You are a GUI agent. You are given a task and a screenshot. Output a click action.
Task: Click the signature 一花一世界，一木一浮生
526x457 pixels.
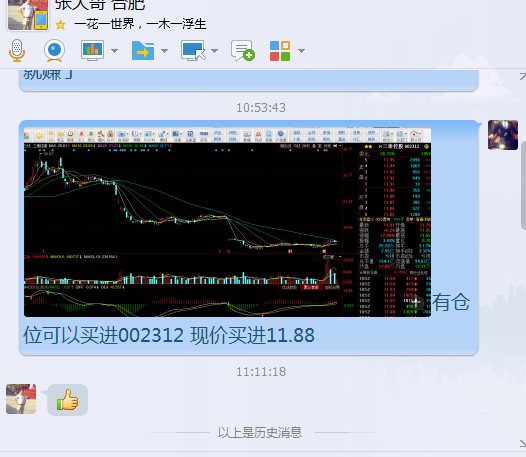click(140, 24)
